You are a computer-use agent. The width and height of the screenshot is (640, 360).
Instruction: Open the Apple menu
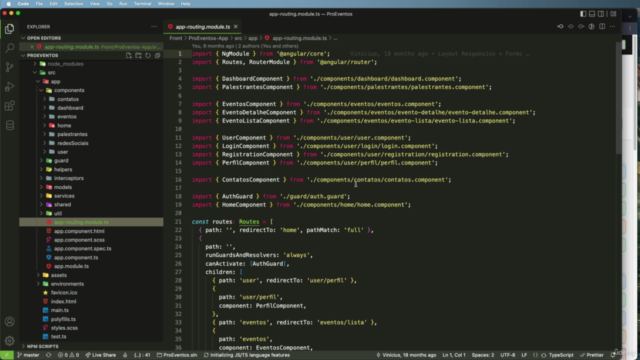tap(9, 4)
